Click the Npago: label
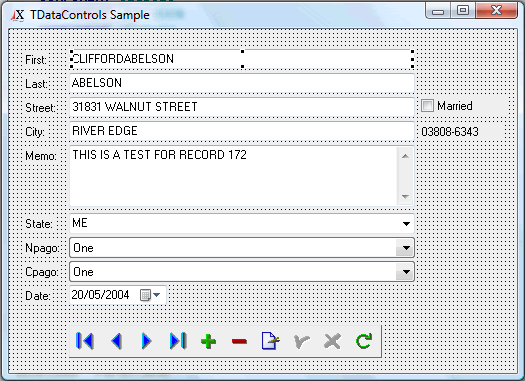Screen dimensions: 525x381 (x=42, y=248)
